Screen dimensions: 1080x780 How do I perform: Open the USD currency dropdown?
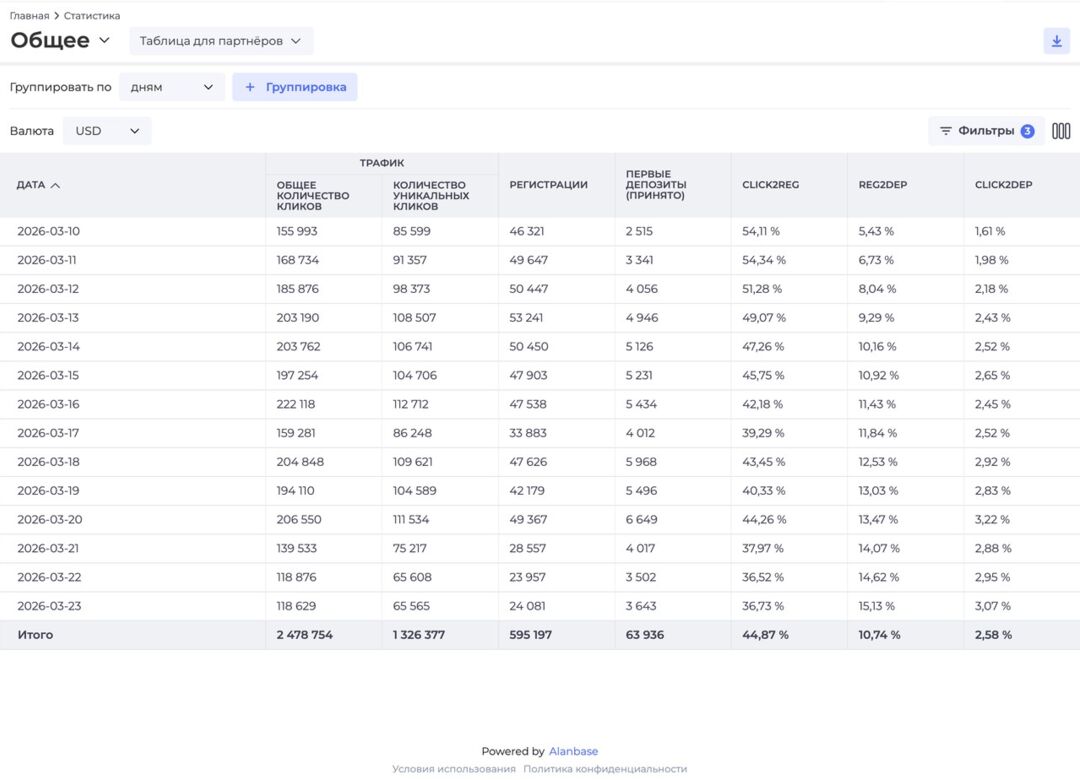[x=107, y=131]
